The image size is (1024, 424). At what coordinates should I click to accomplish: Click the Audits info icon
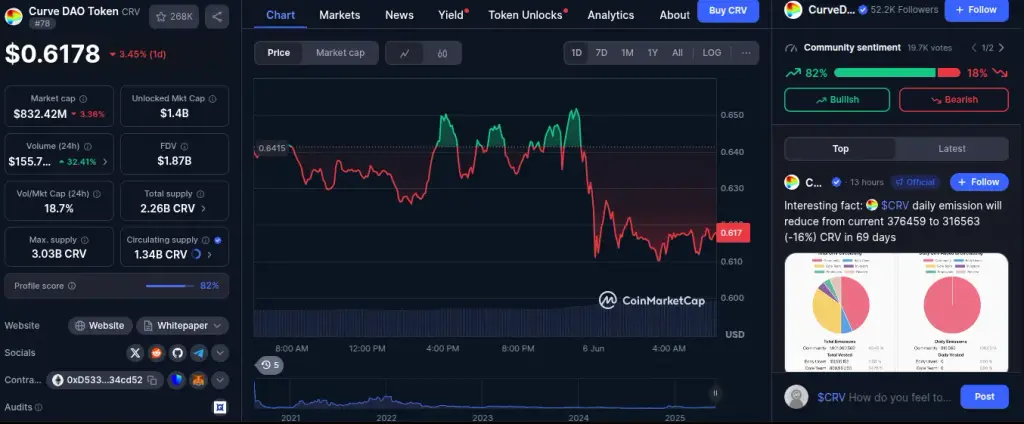point(39,407)
